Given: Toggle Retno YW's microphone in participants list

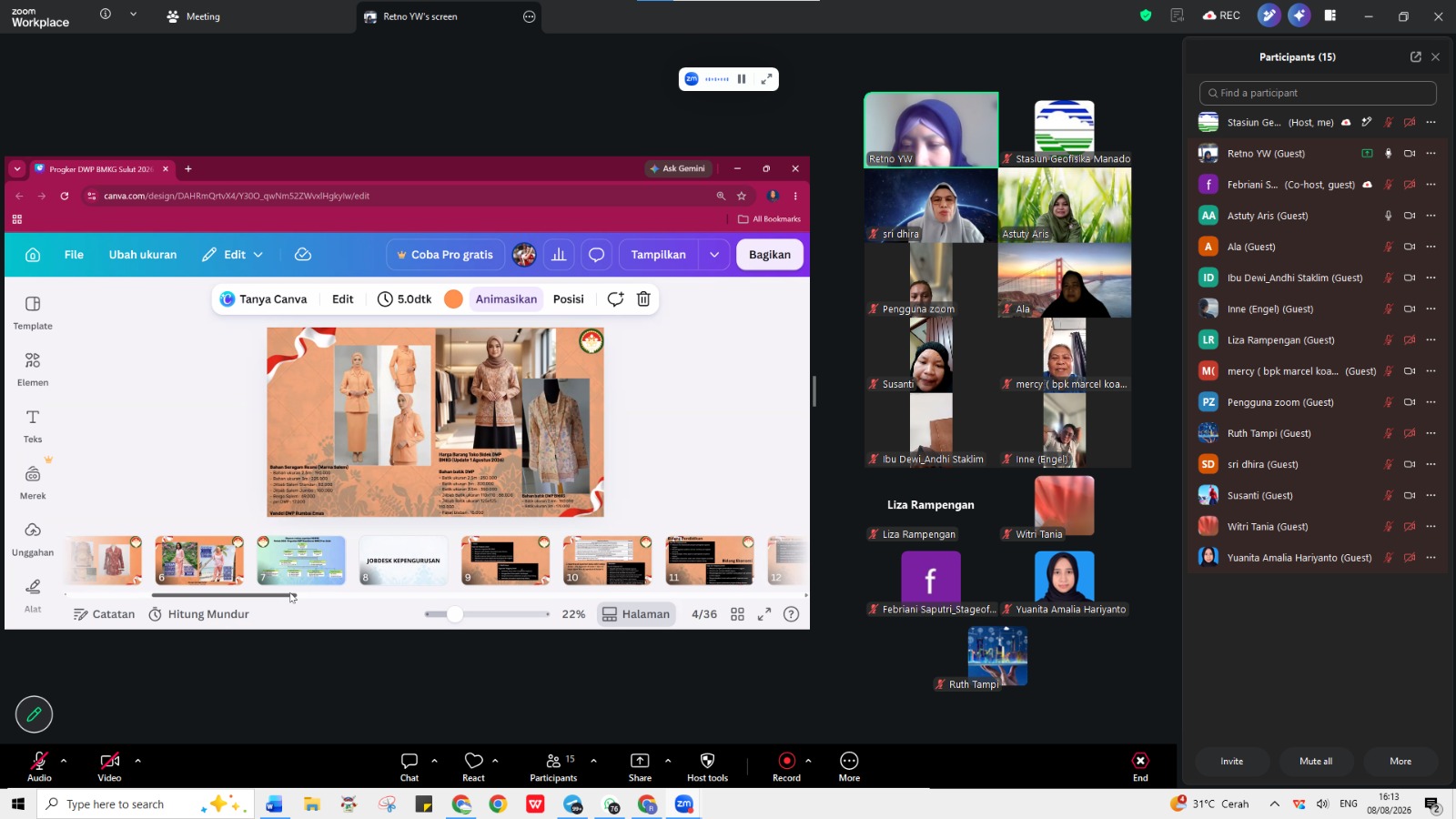Looking at the screenshot, I should 1389,154.
